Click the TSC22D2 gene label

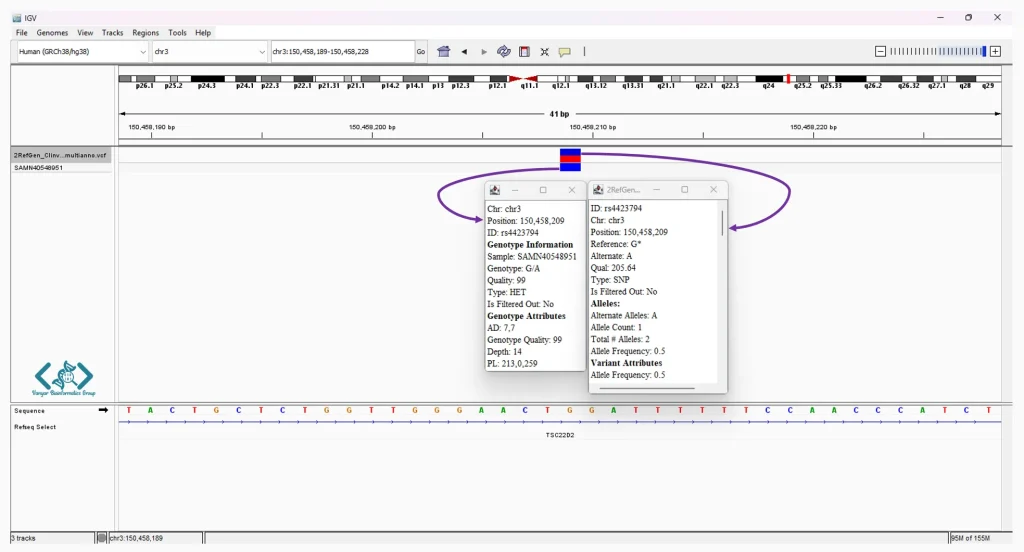click(560, 435)
